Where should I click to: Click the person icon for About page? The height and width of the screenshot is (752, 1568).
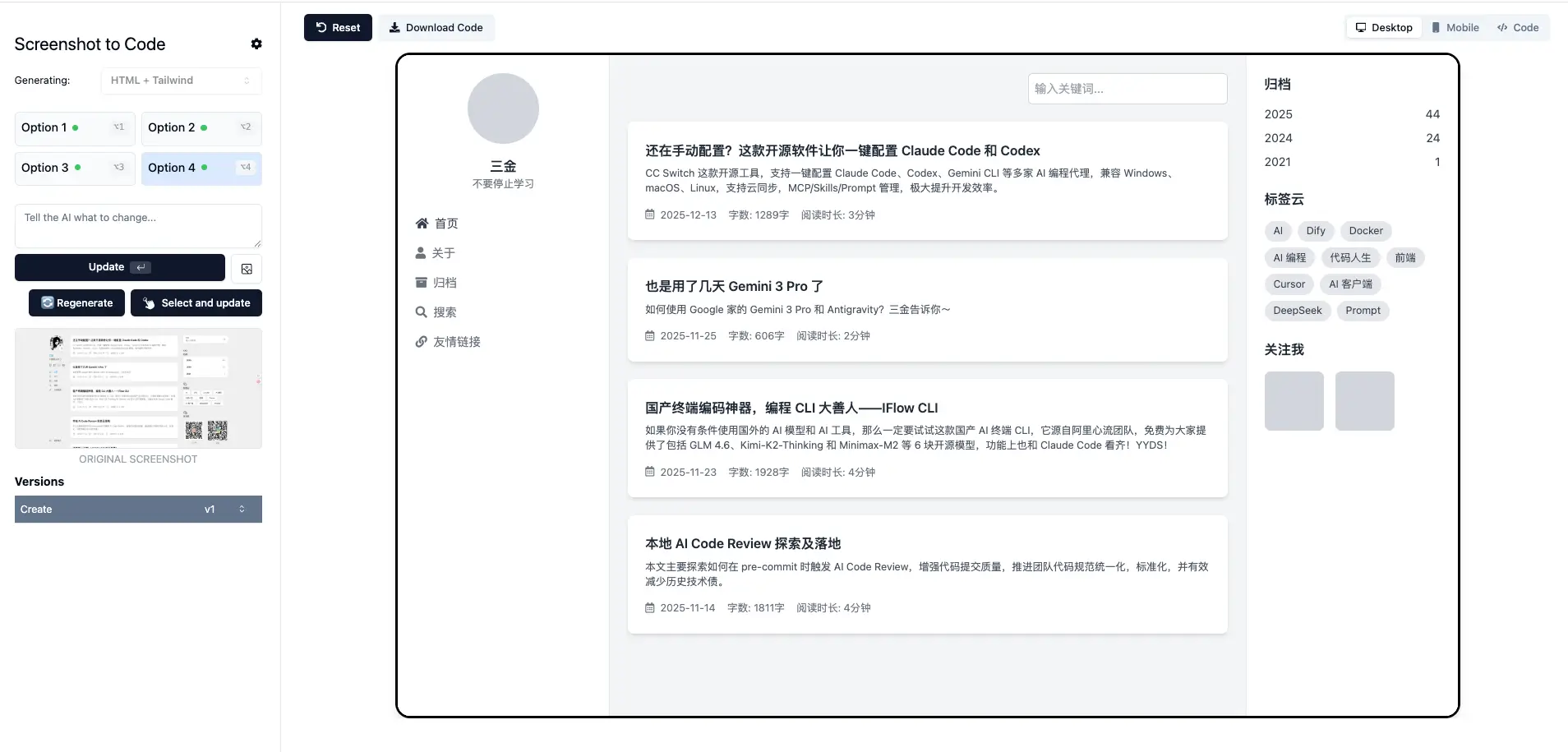pos(421,253)
